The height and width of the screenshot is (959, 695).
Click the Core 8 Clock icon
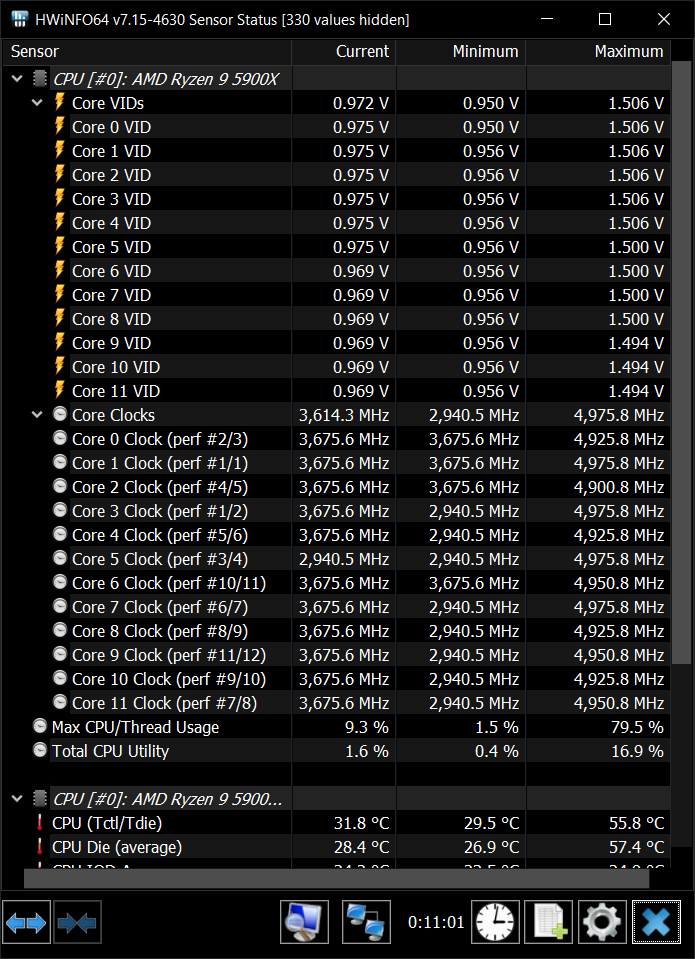point(59,630)
